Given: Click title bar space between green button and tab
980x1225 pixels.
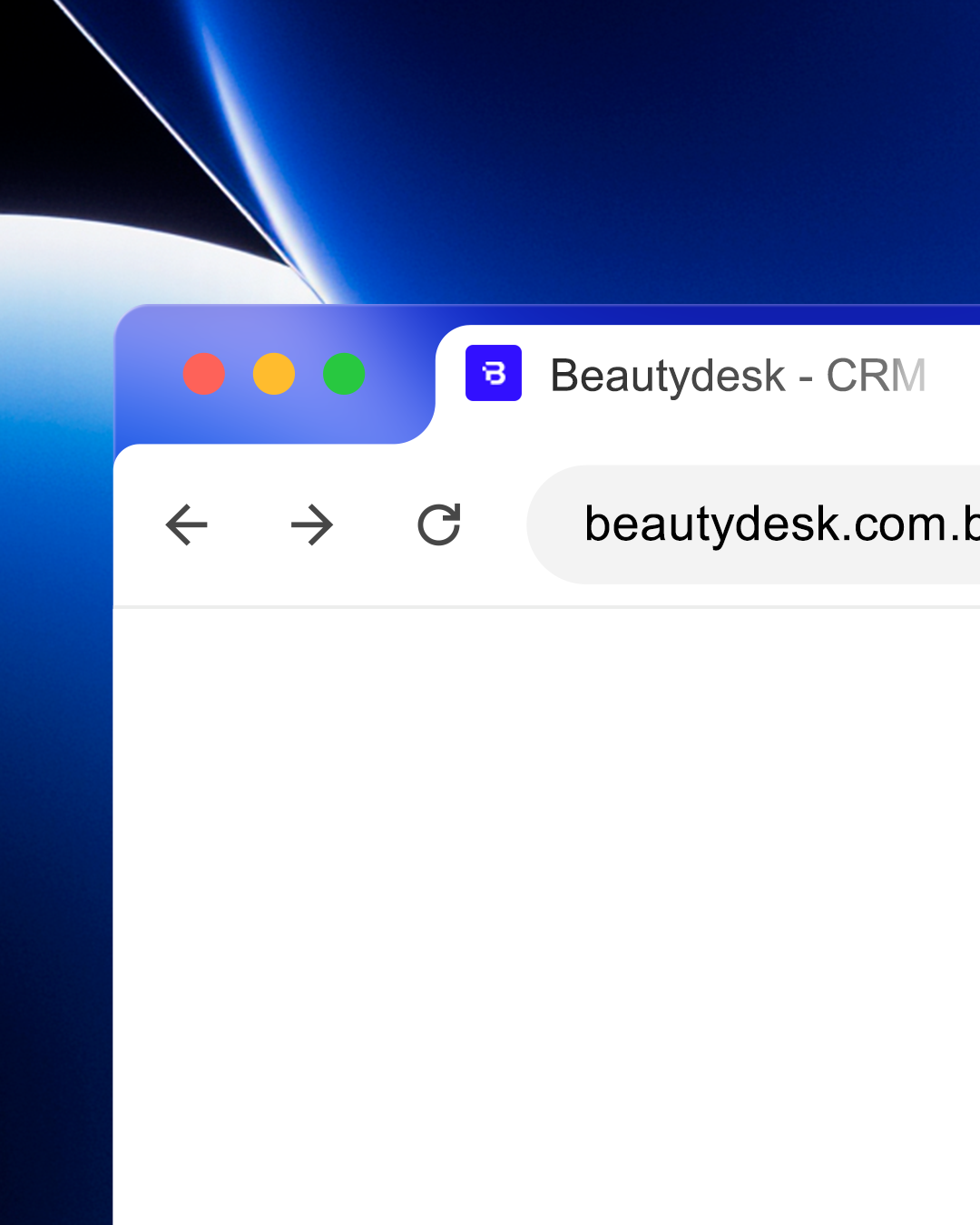Looking at the screenshot, I should [397, 374].
